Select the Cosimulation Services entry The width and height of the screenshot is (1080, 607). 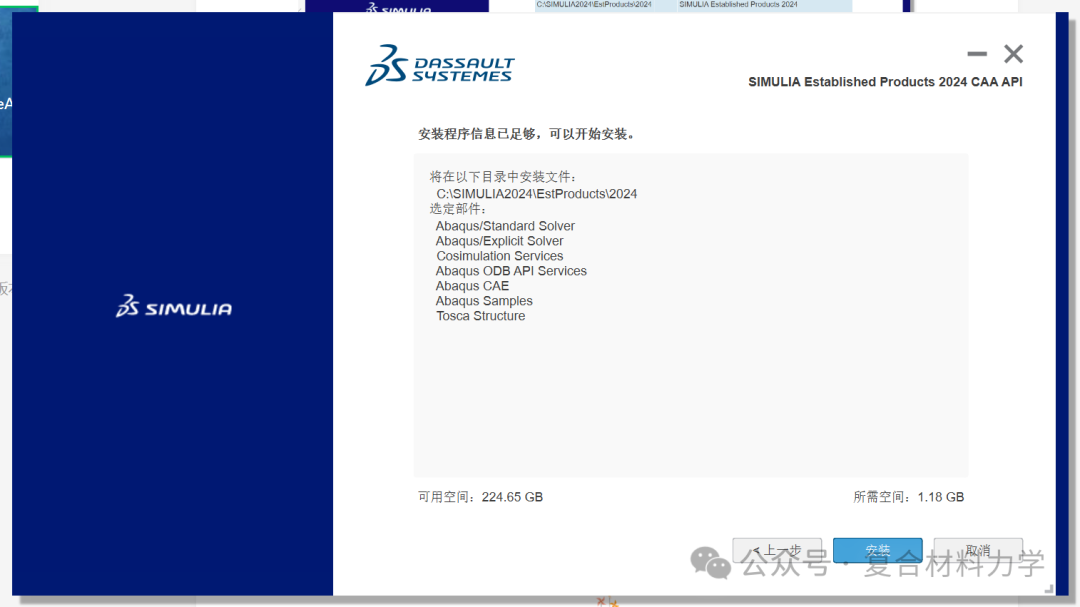click(499, 256)
